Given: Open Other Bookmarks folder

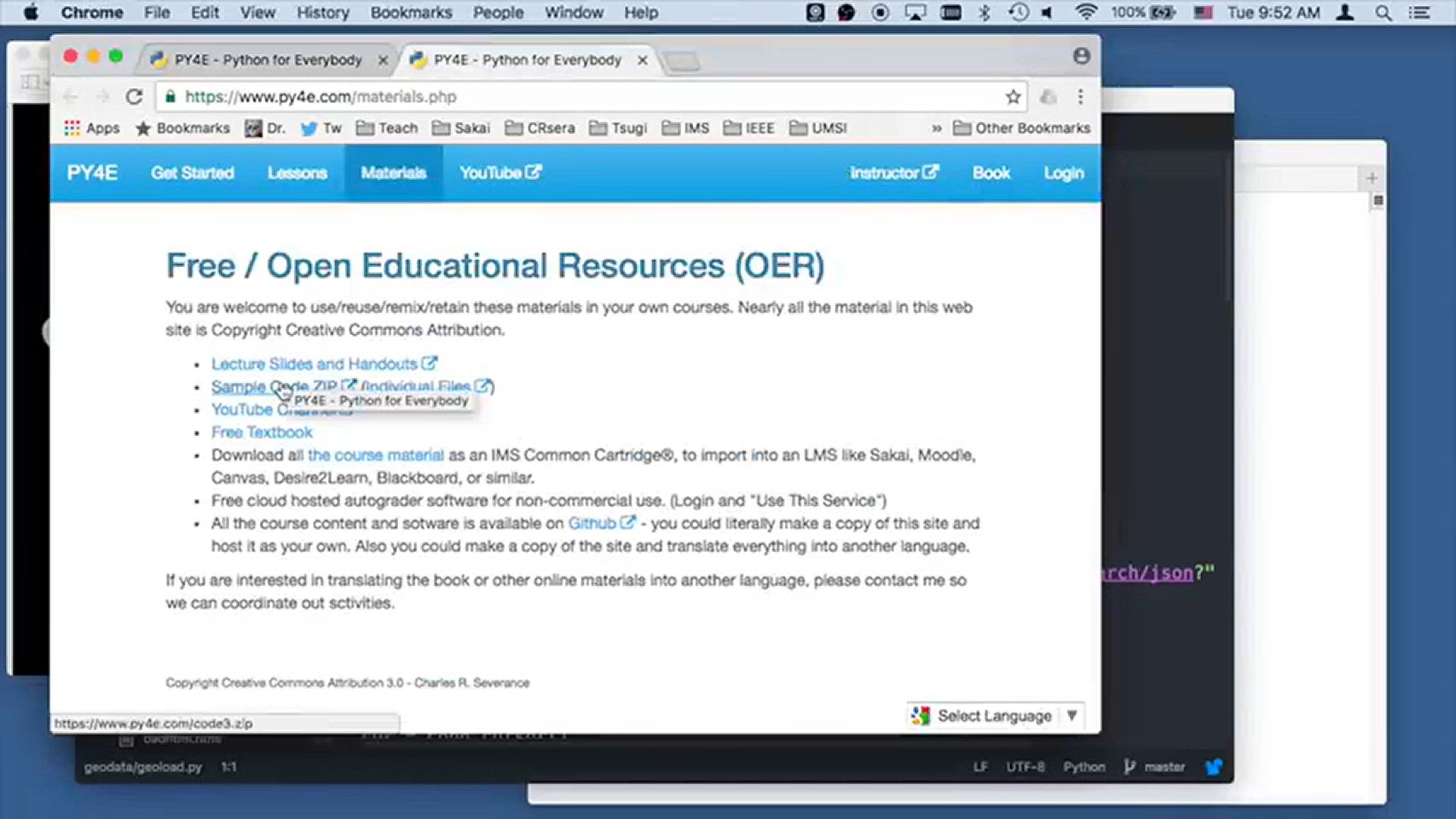Looking at the screenshot, I should (1021, 128).
